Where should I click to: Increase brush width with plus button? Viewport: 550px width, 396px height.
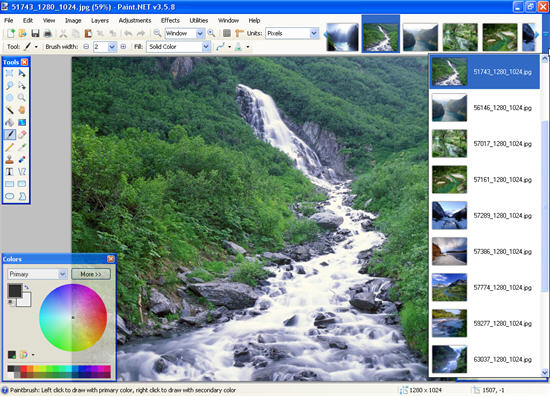coord(123,46)
